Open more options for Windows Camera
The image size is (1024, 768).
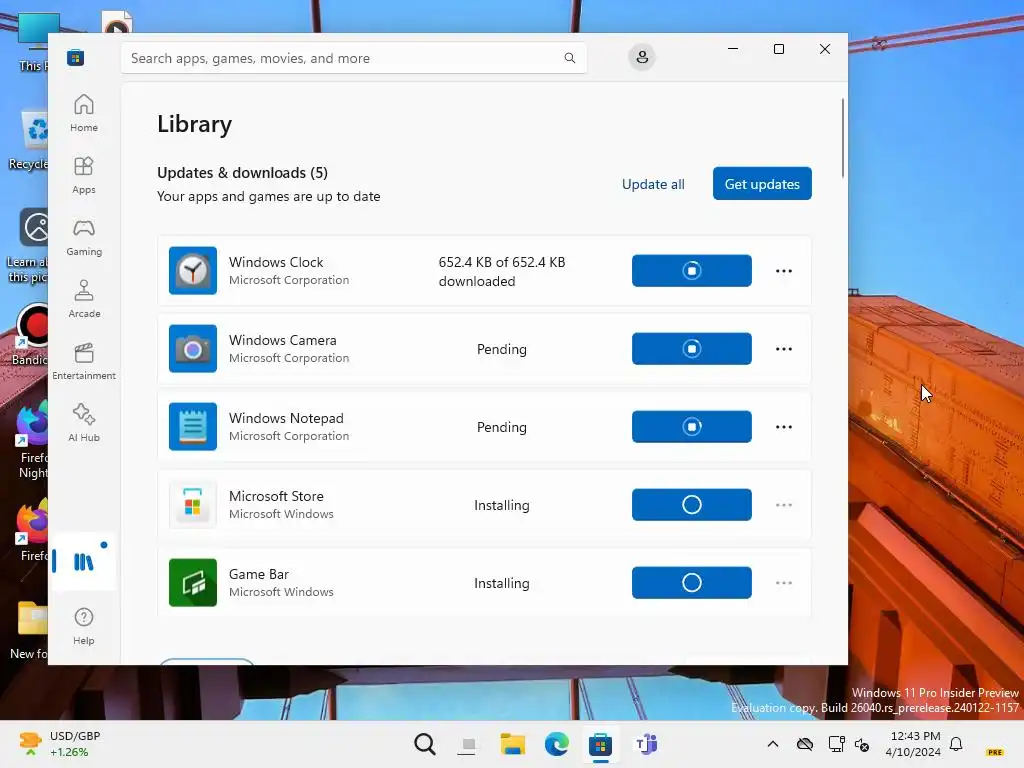tap(784, 349)
